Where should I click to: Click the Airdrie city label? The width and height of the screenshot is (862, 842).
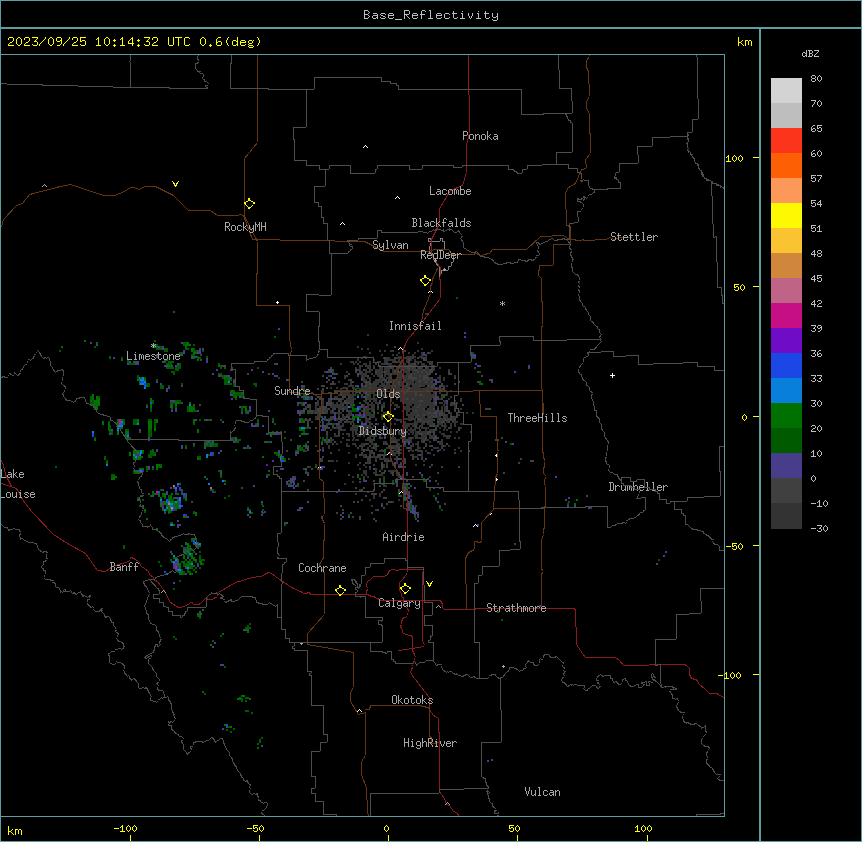tap(404, 537)
